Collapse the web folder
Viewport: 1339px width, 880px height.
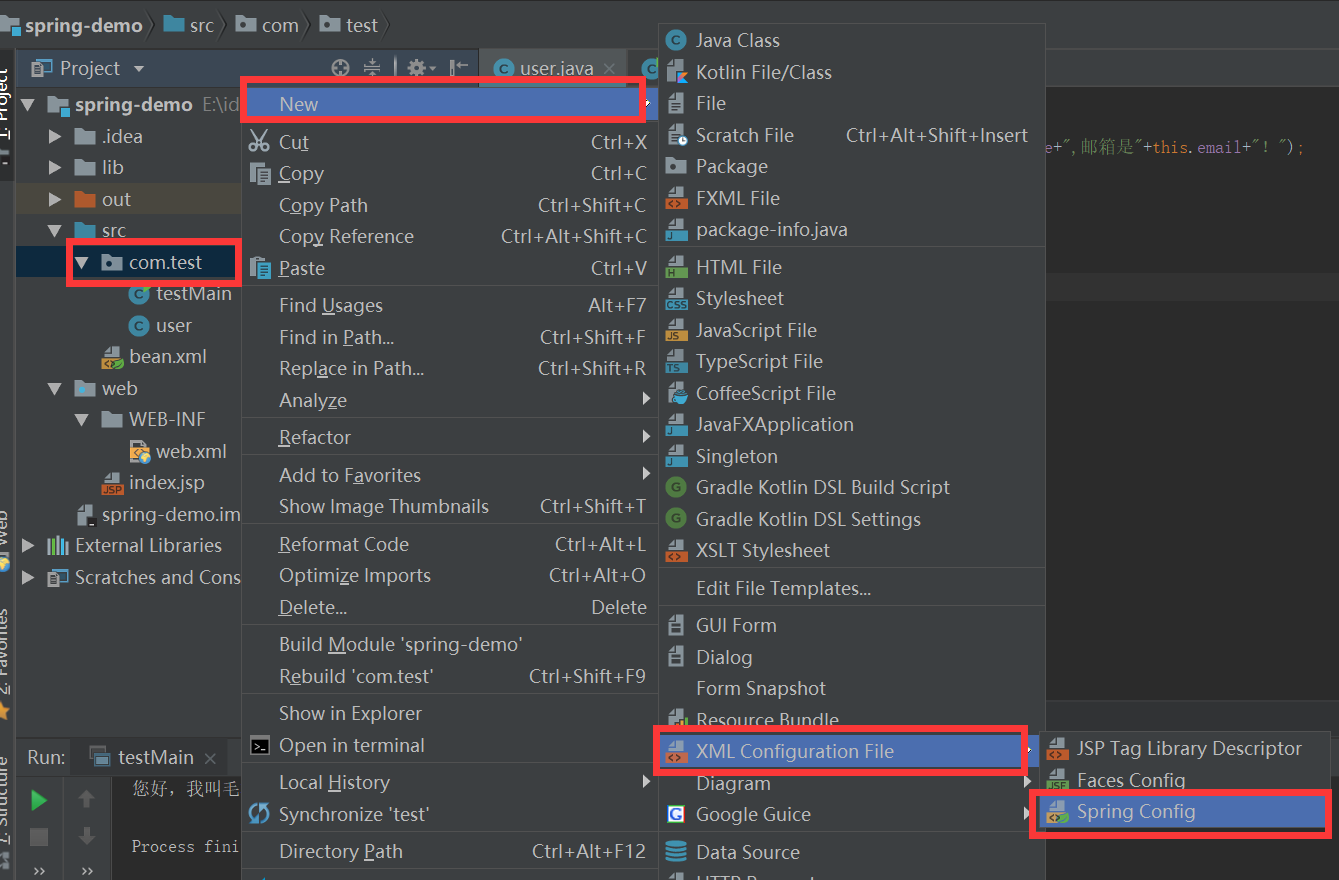(55, 388)
